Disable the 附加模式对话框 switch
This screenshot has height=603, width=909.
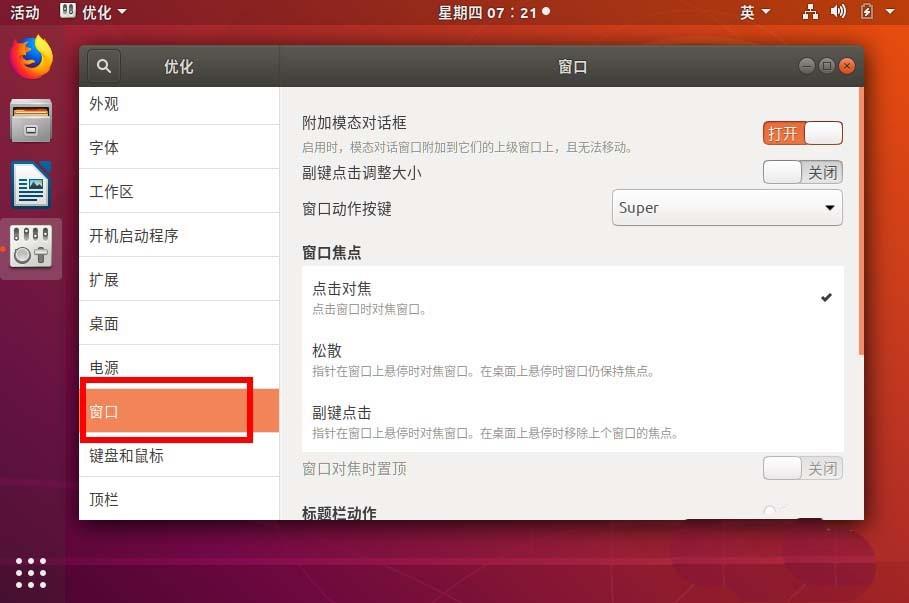[x=803, y=131]
